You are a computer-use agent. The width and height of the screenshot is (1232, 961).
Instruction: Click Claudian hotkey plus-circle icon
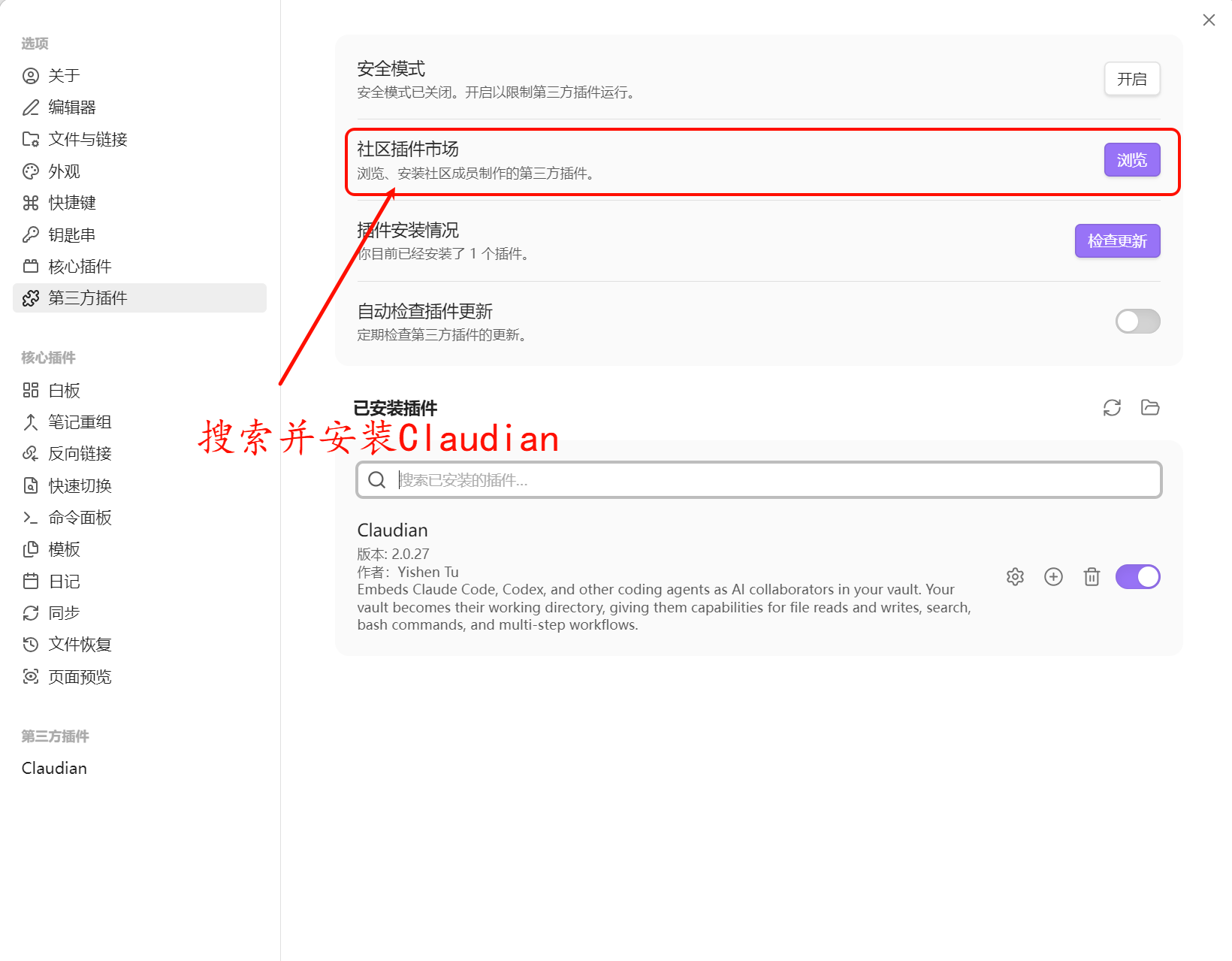click(x=1053, y=577)
